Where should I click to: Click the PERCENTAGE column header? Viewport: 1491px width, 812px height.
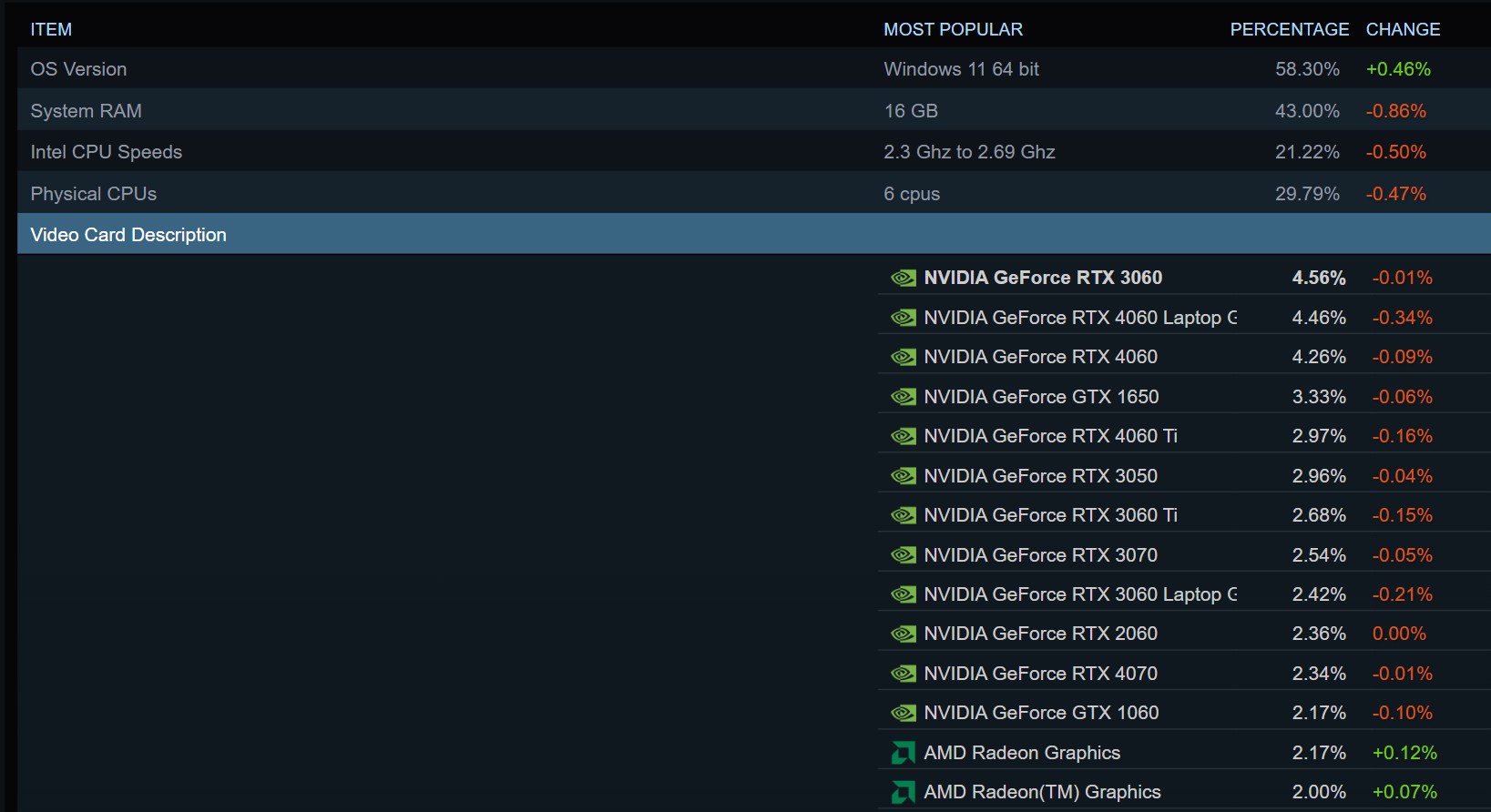click(x=1289, y=29)
